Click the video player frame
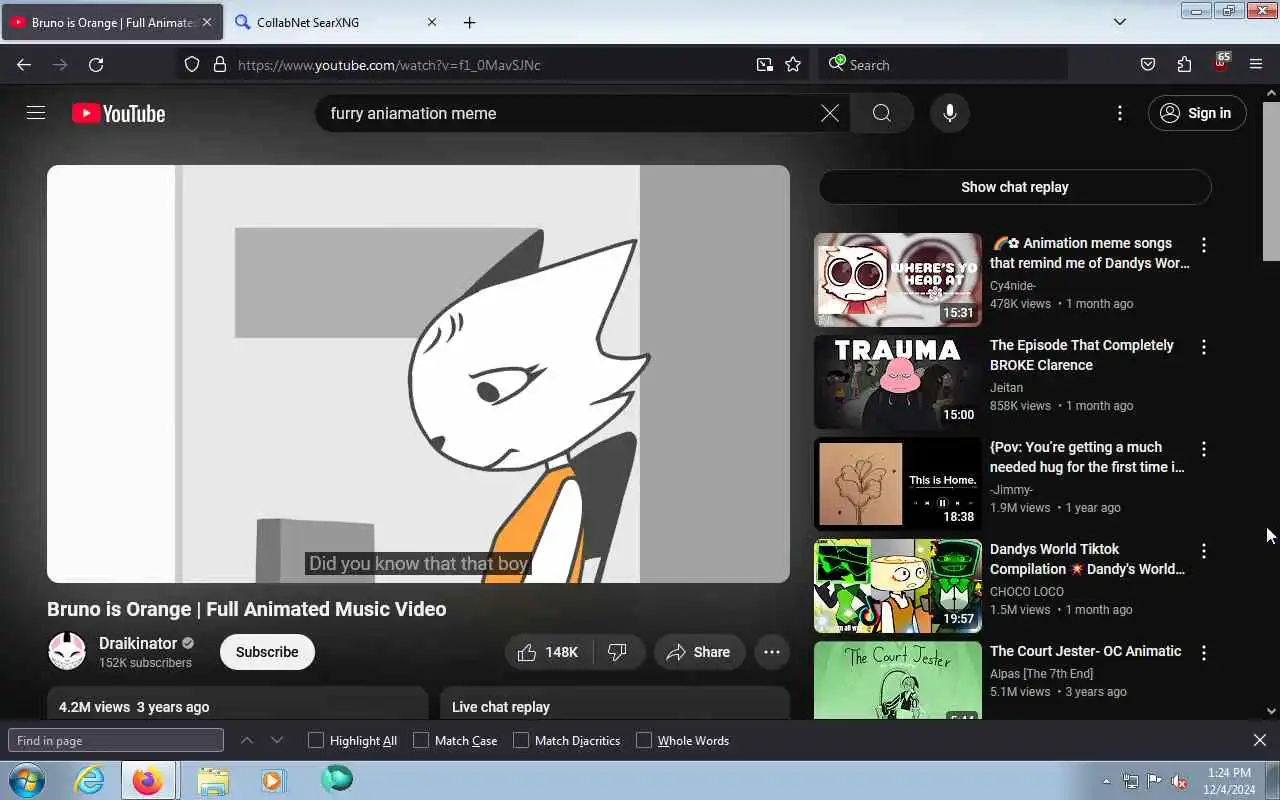 coord(418,374)
